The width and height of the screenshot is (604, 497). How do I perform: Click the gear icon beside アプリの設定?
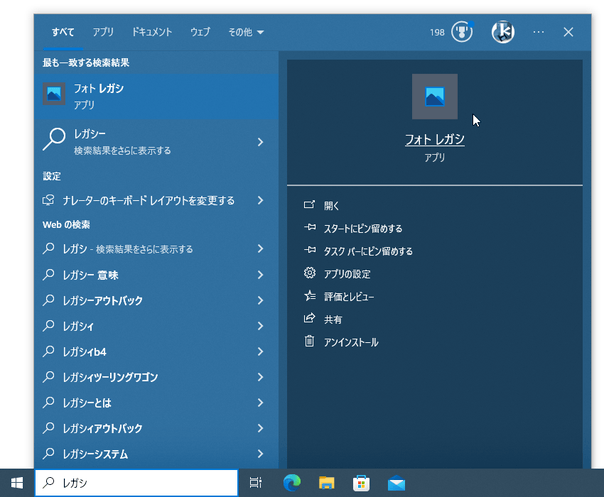click(x=309, y=273)
